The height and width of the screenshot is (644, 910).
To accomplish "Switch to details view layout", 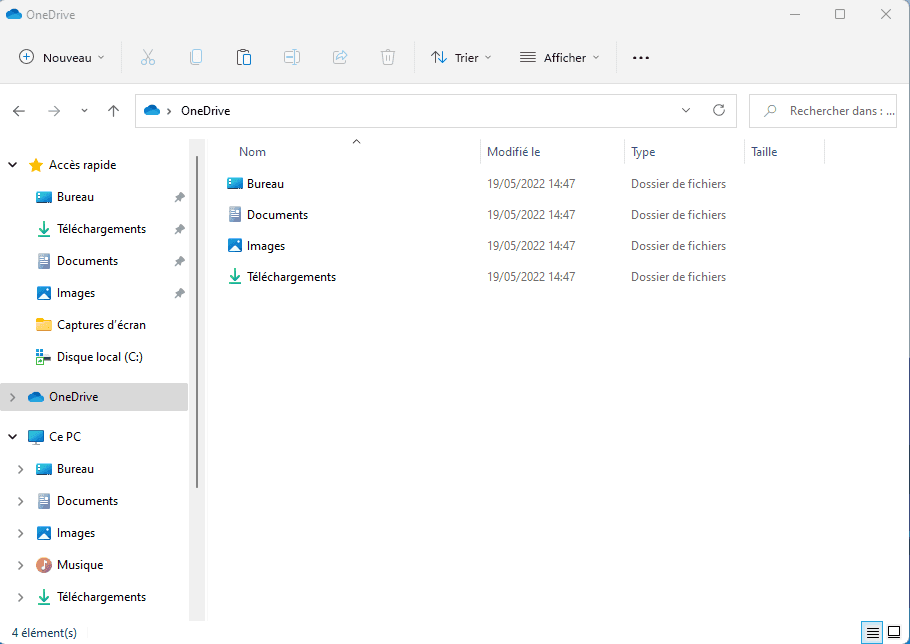I will tap(873, 632).
